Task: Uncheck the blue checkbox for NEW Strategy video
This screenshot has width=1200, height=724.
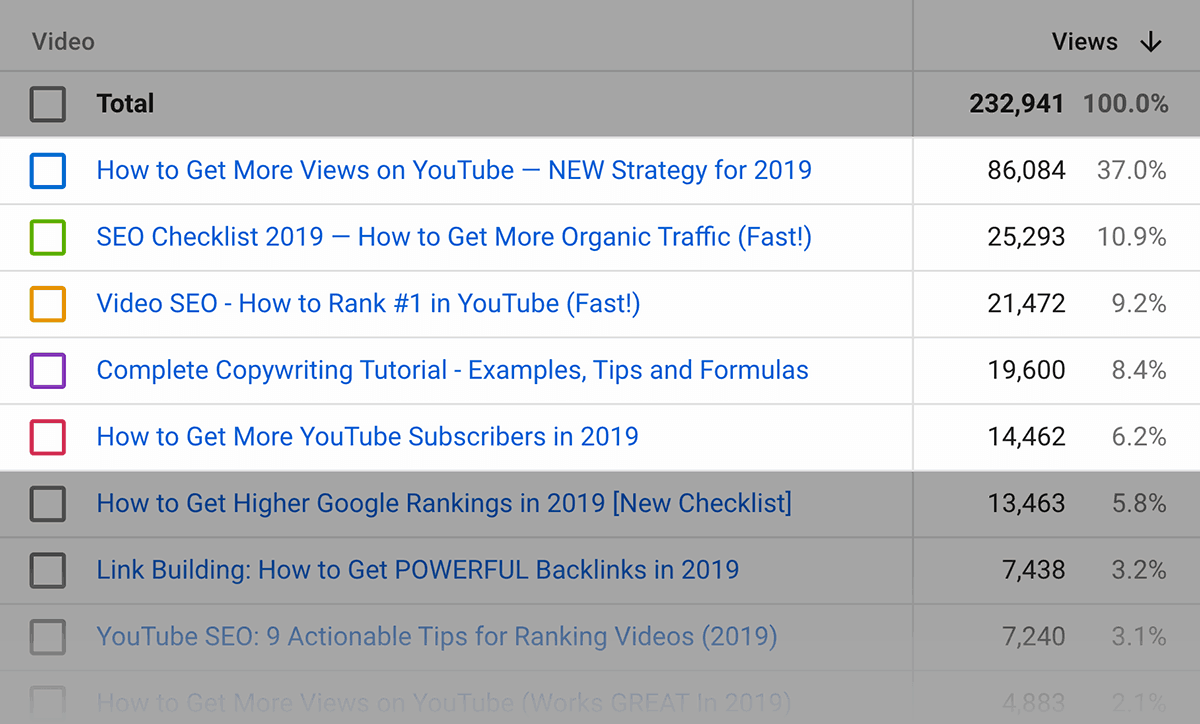Action: pos(48,171)
